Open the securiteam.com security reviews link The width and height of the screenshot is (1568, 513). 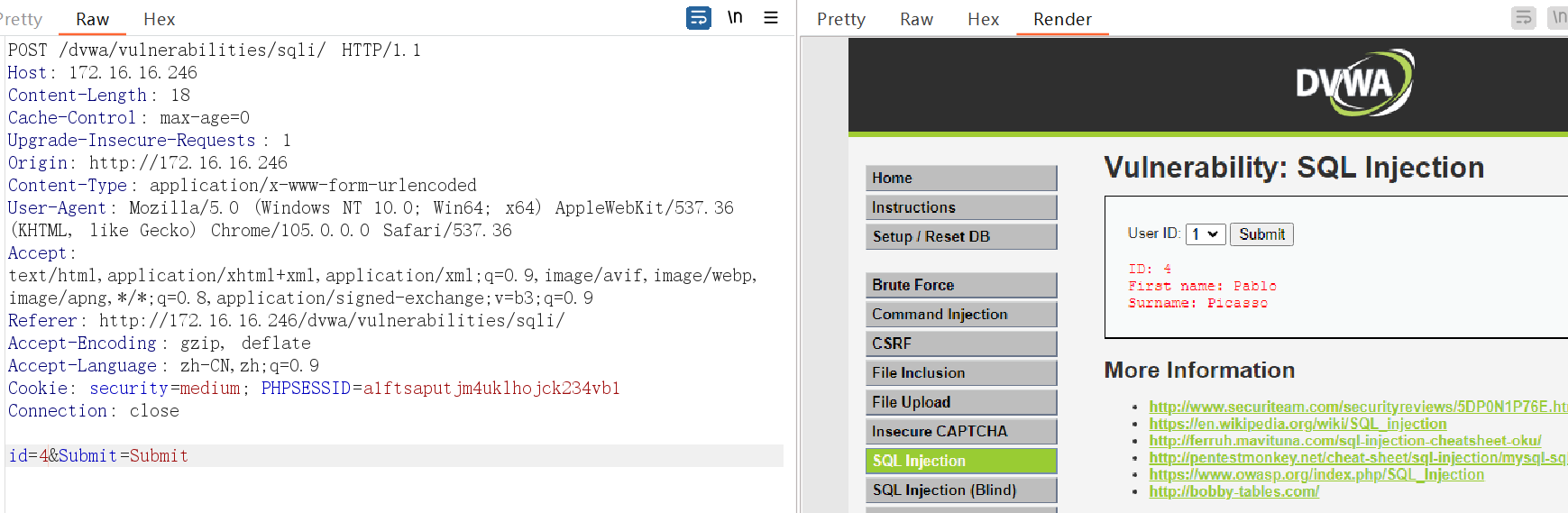click(x=1358, y=407)
